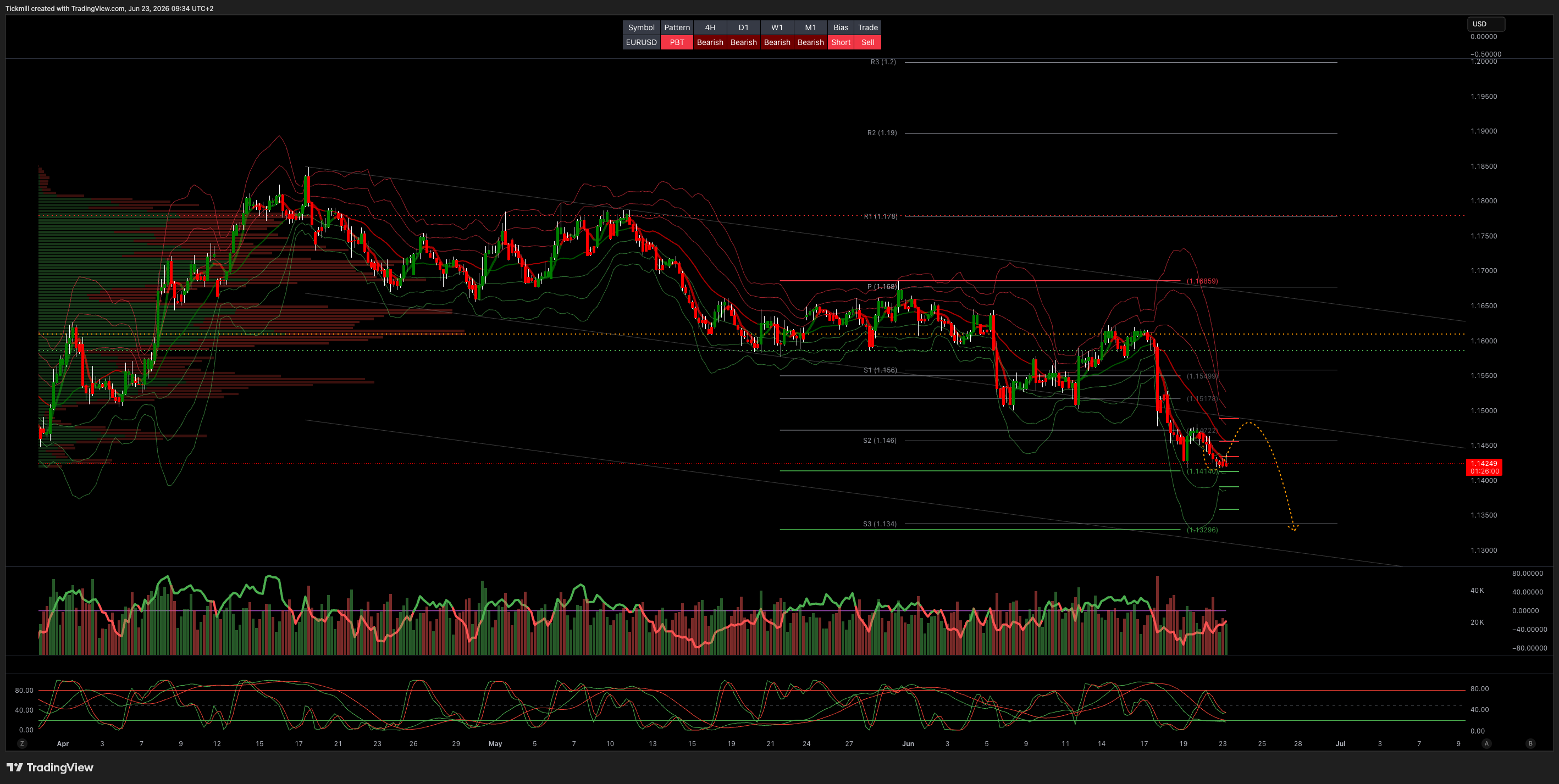Viewport: 1559px width, 784px height.
Task: Click the 1.20000 price axis label
Action: coord(1484,61)
